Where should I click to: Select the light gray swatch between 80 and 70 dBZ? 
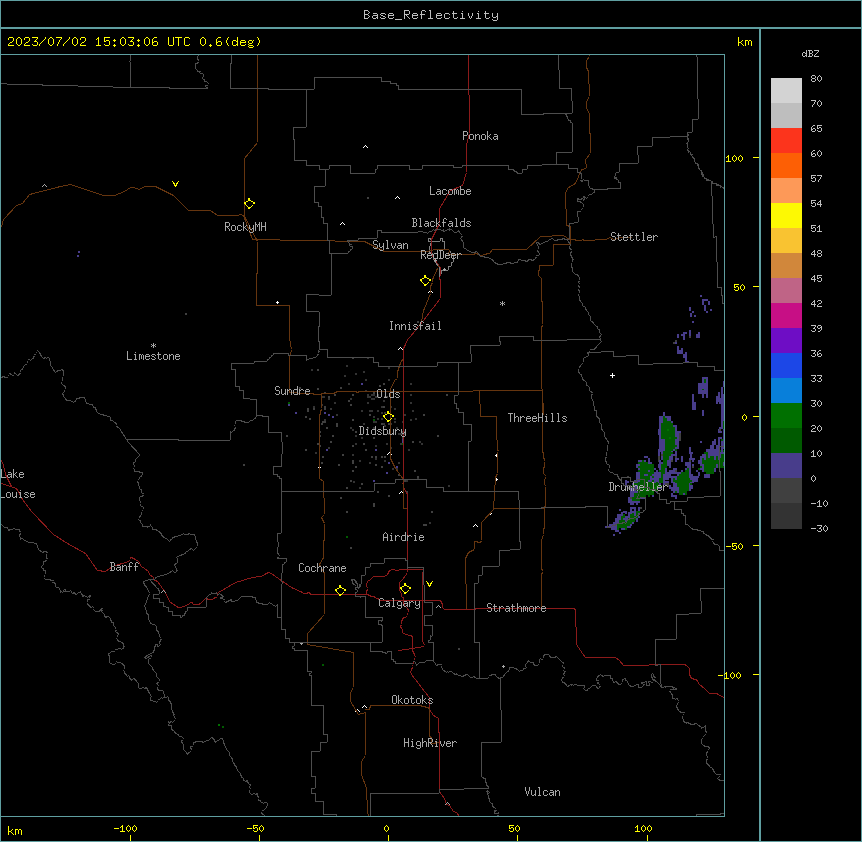(786, 91)
